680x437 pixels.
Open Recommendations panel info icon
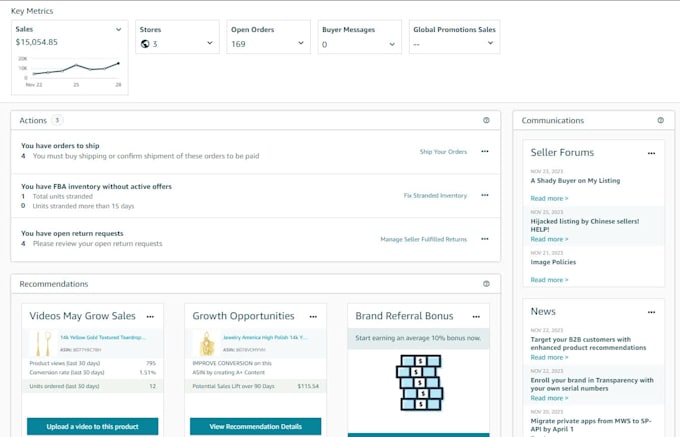tap(486, 284)
